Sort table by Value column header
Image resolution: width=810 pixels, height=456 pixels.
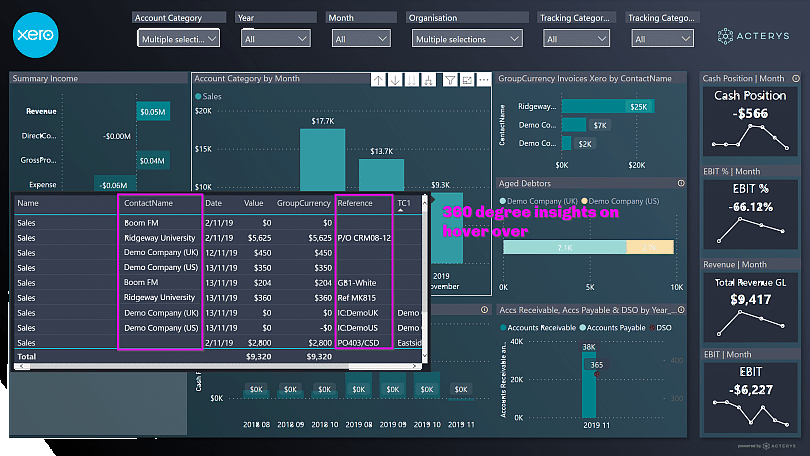point(254,203)
